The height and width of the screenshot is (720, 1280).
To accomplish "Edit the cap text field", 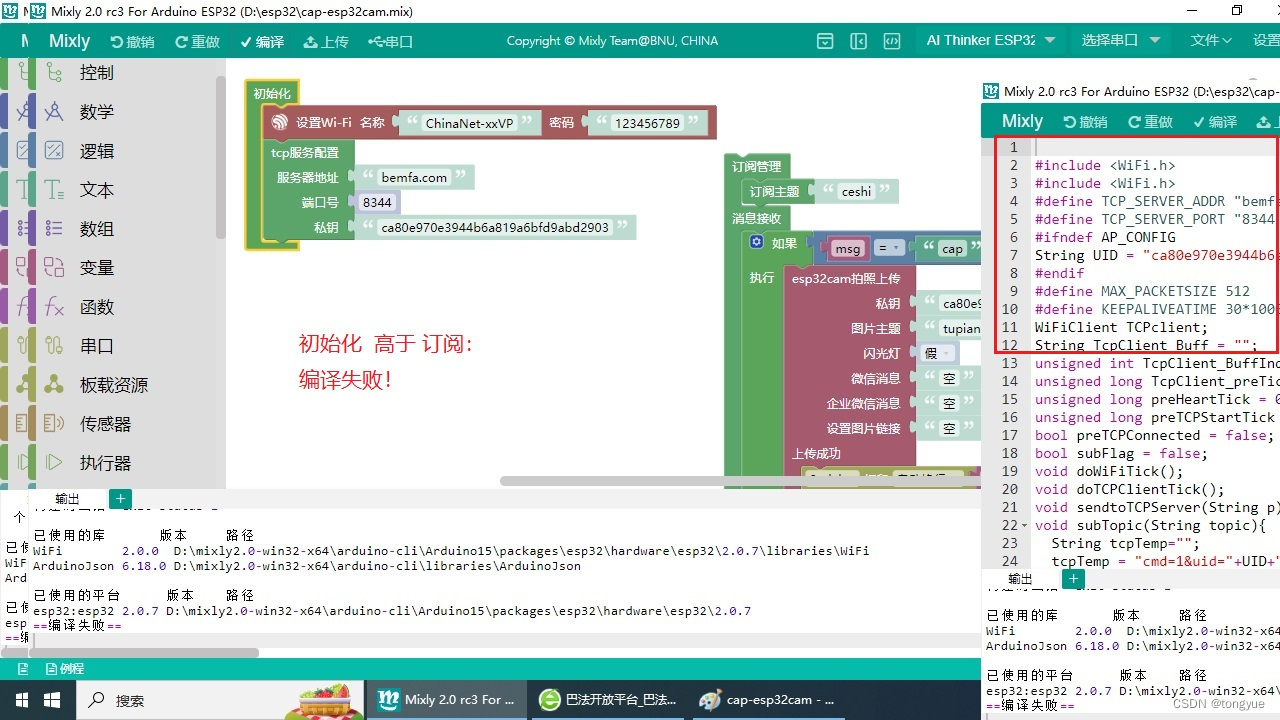I will (x=952, y=249).
